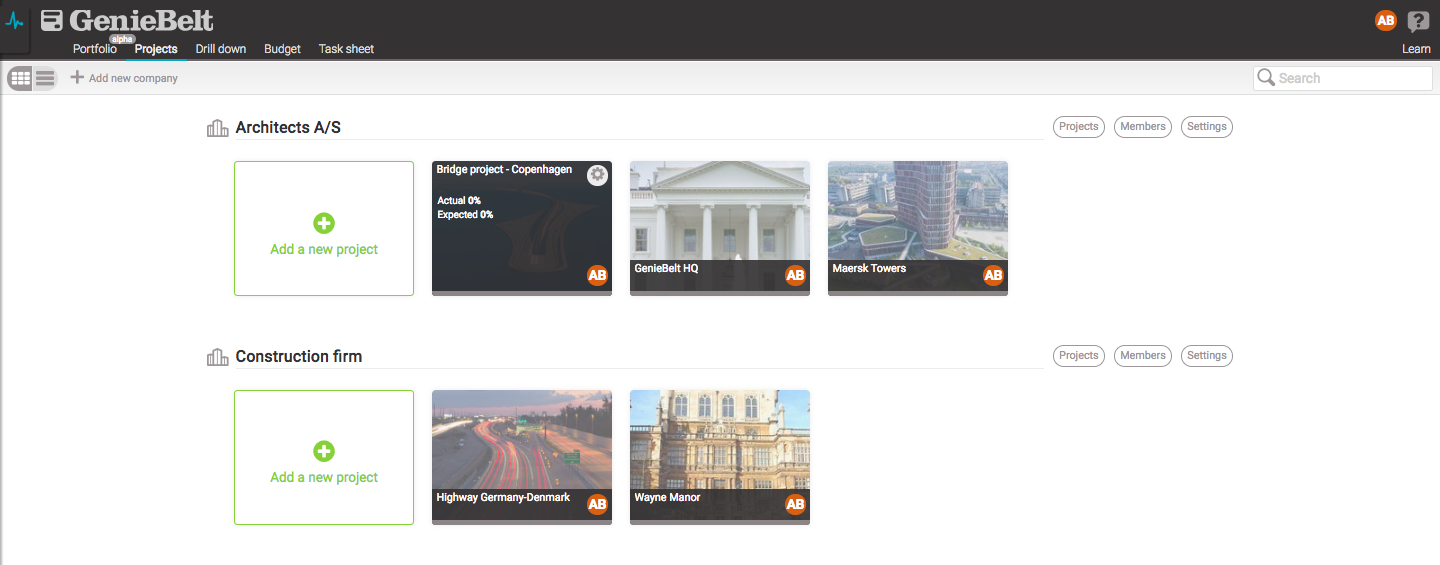Click the Construction firm company heading
The image size is (1440, 565).
click(x=299, y=357)
